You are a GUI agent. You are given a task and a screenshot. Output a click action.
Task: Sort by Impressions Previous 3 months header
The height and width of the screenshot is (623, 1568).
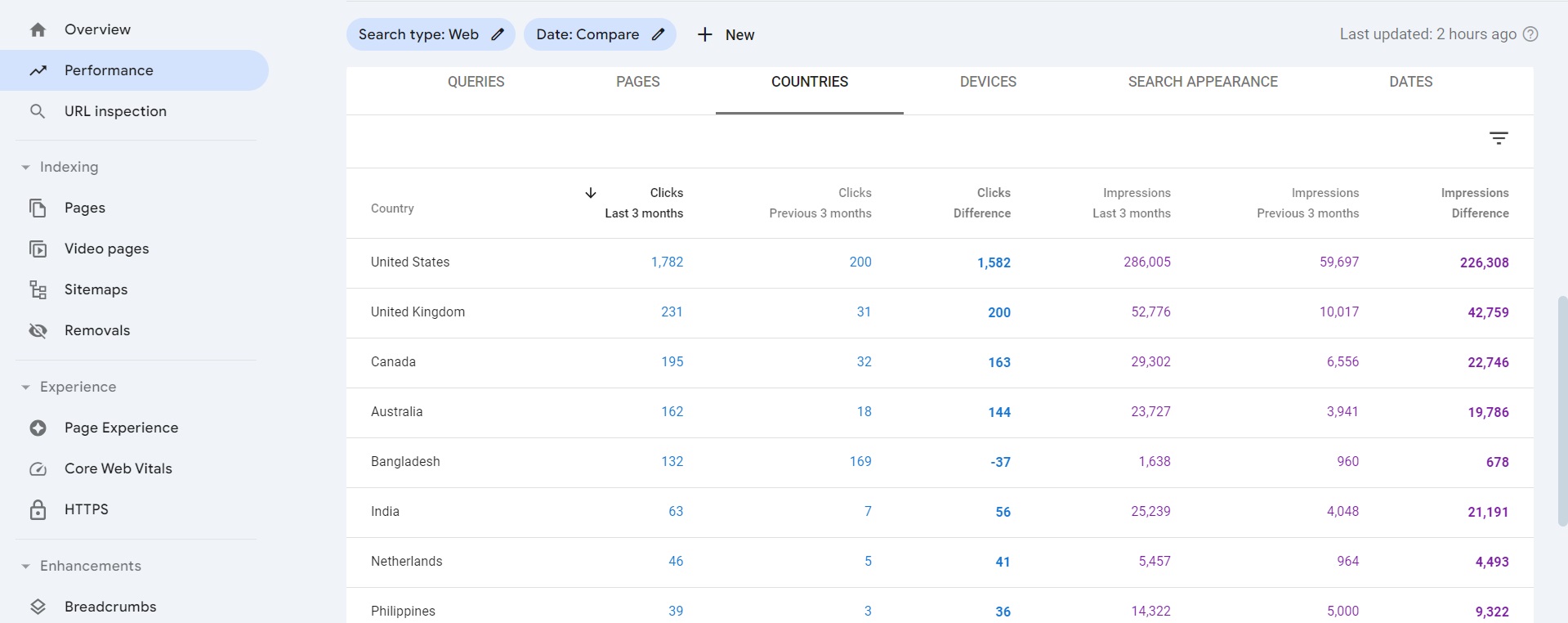click(x=1308, y=203)
